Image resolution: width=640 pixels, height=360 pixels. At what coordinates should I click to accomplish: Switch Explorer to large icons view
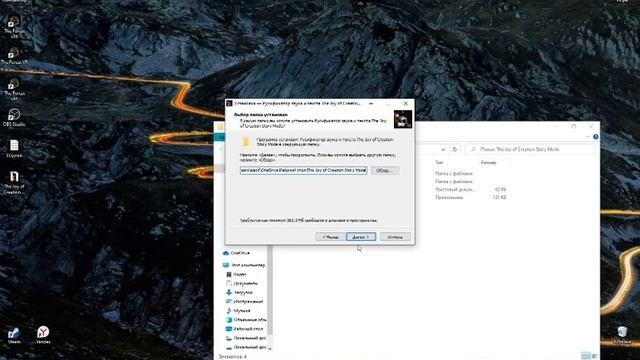click(594, 356)
